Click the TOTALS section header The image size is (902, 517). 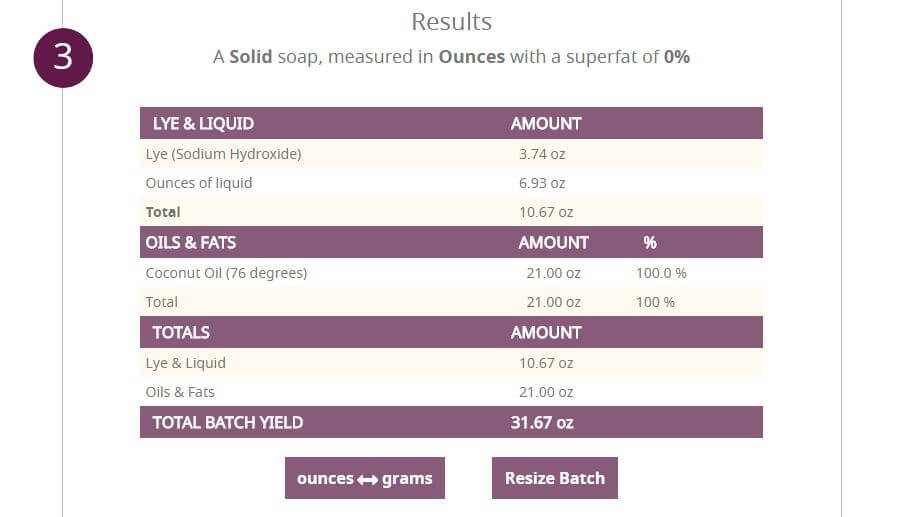181,332
